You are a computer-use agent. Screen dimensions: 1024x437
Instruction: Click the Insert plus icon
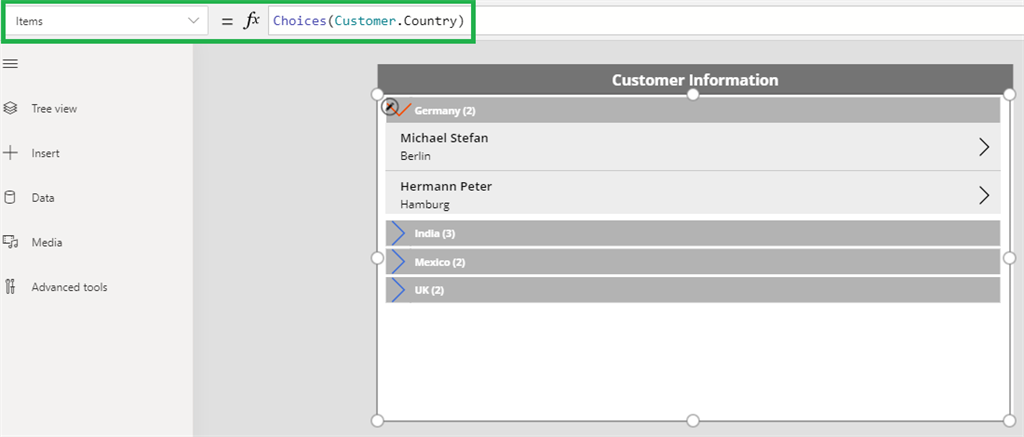coord(10,153)
